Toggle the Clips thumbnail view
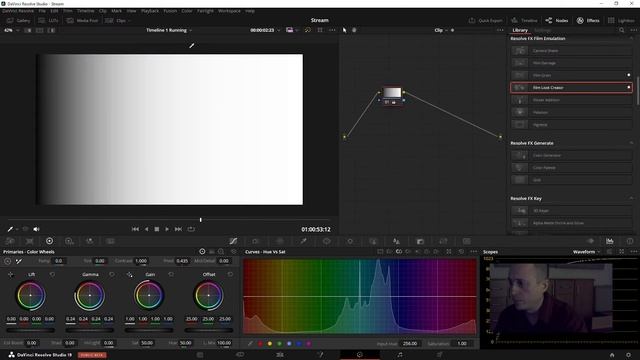 pos(117,20)
